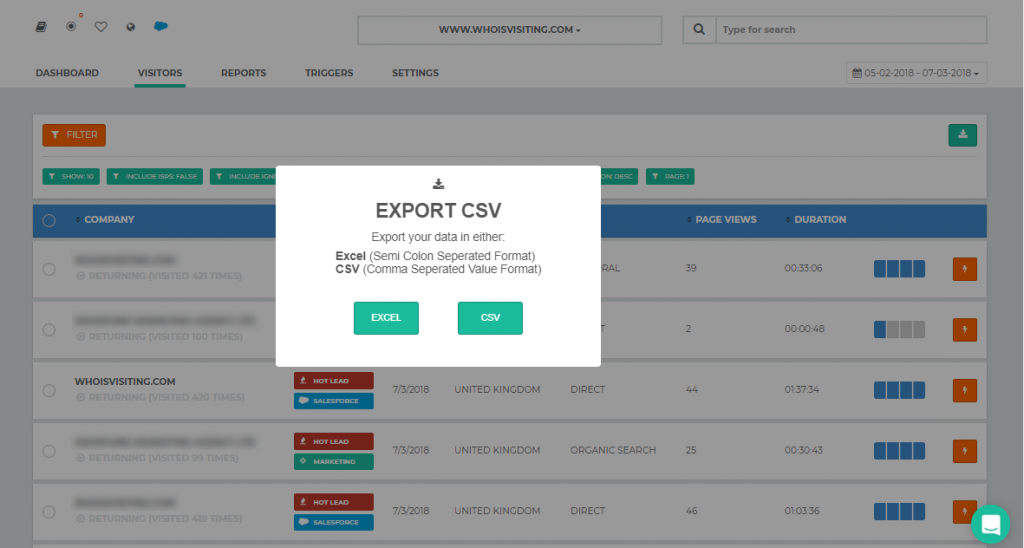Sort by Company column
The width and height of the screenshot is (1024, 548).
click(x=105, y=219)
